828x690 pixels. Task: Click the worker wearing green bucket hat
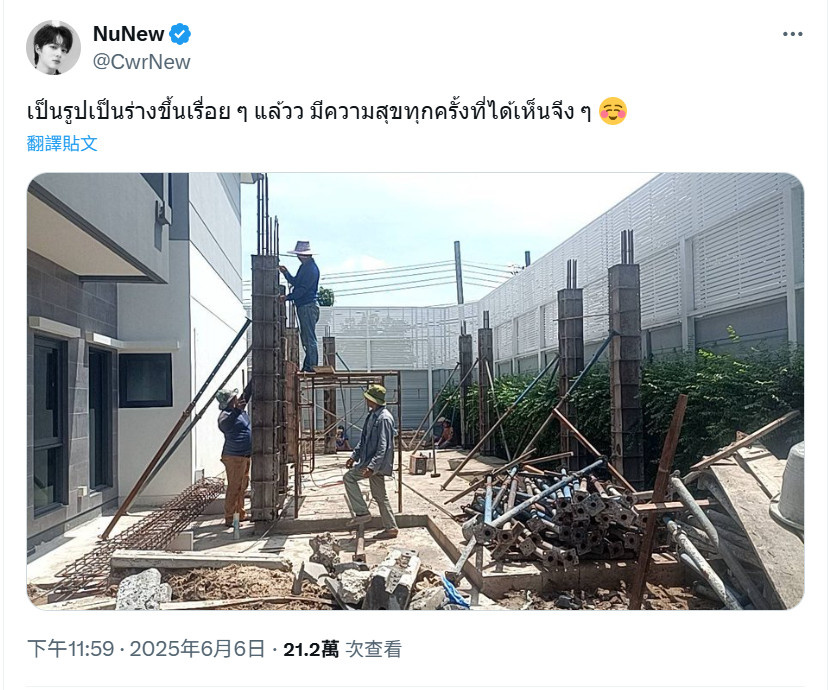tap(372, 460)
